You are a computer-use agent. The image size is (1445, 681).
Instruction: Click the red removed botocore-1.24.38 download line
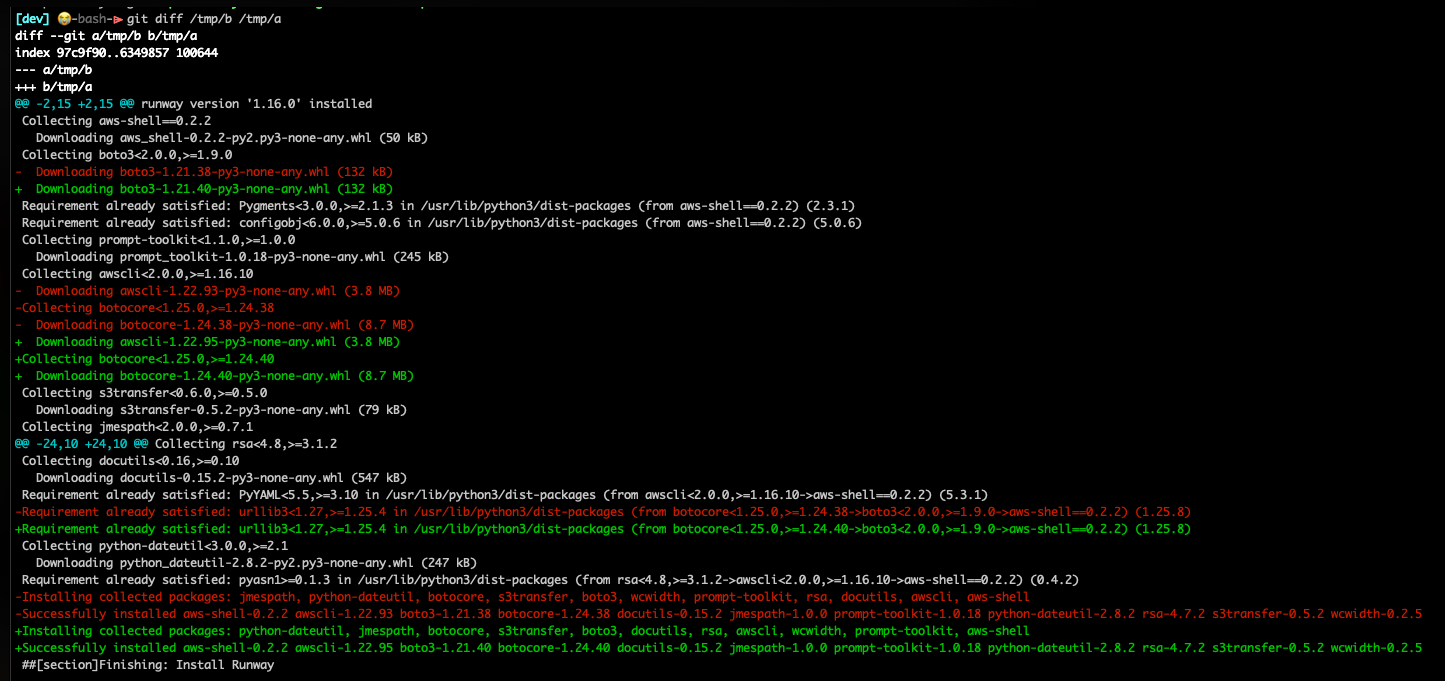pos(215,325)
